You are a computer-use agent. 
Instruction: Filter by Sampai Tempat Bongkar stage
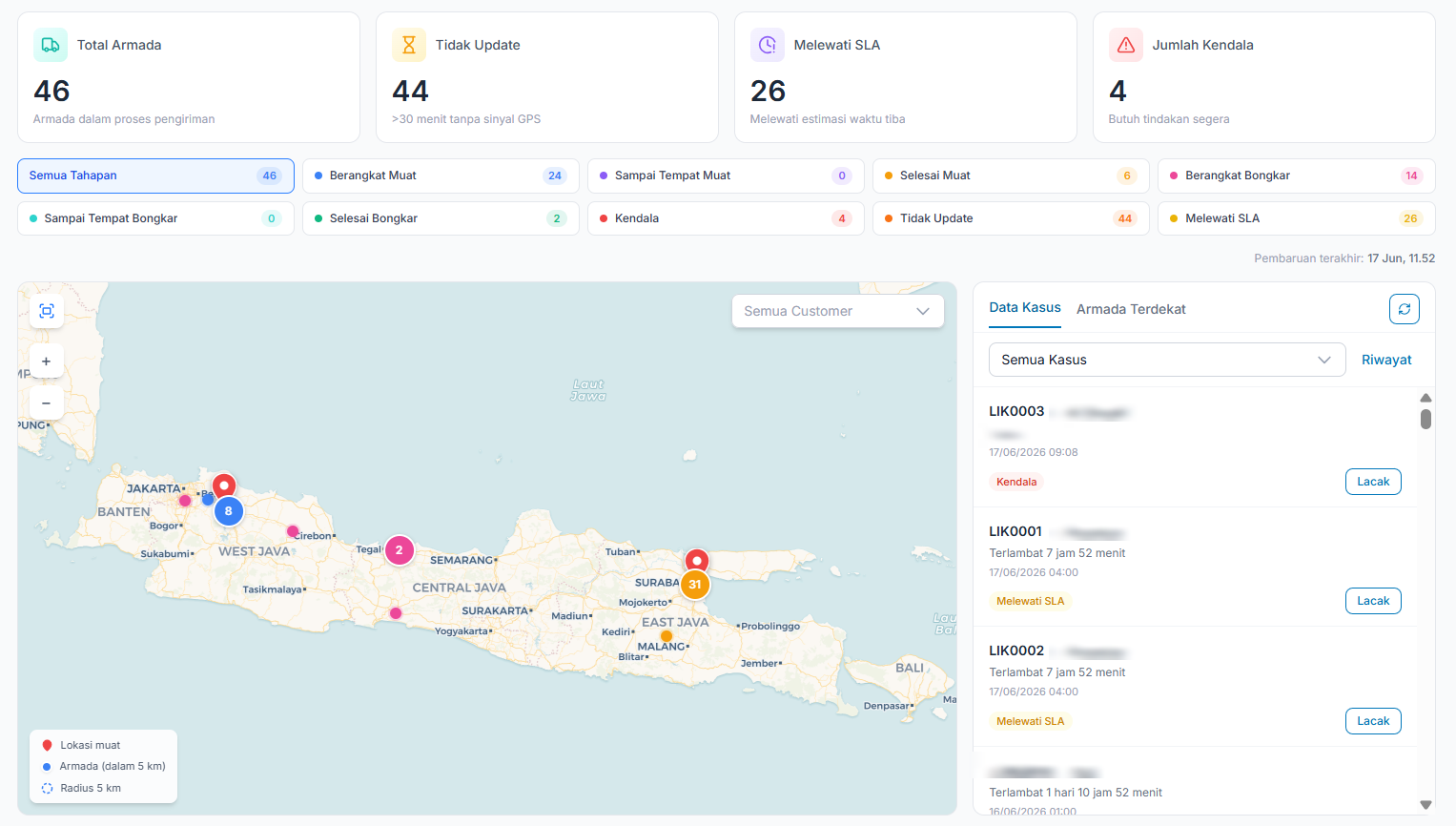155,218
